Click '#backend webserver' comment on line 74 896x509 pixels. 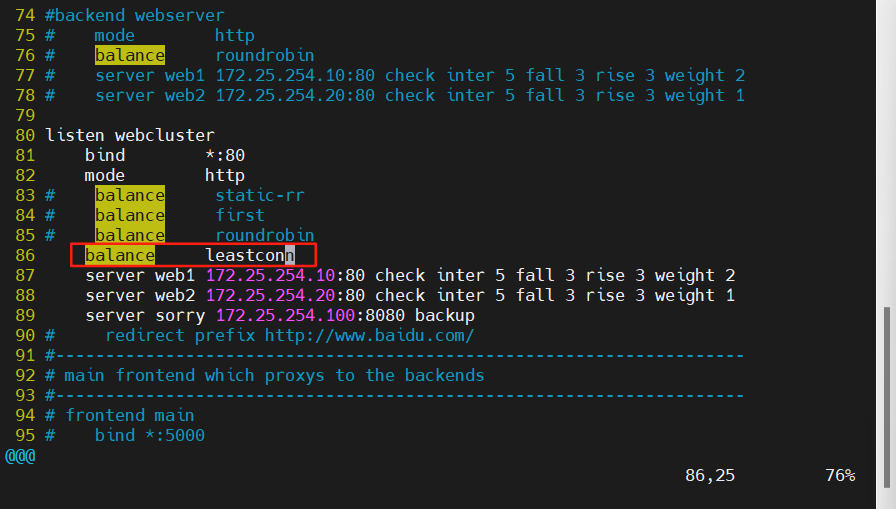tap(135, 15)
